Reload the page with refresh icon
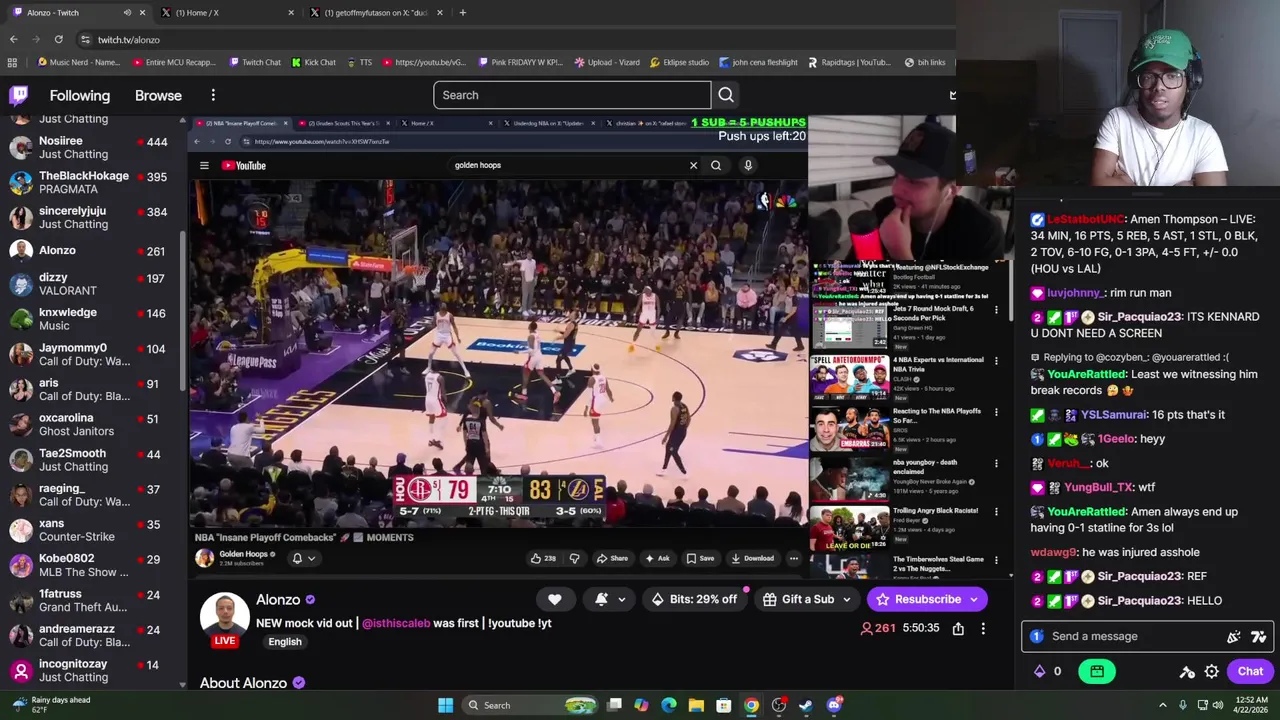The height and width of the screenshot is (720, 1280). pyautogui.click(x=59, y=39)
